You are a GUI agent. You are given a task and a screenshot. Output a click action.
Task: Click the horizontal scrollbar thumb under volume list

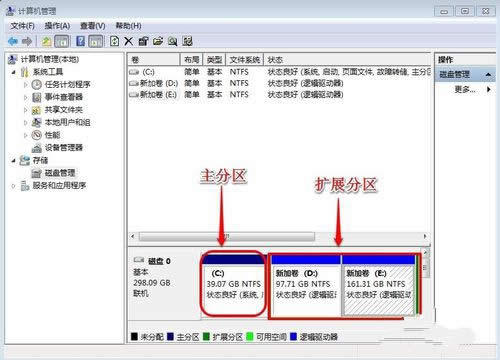(227, 237)
